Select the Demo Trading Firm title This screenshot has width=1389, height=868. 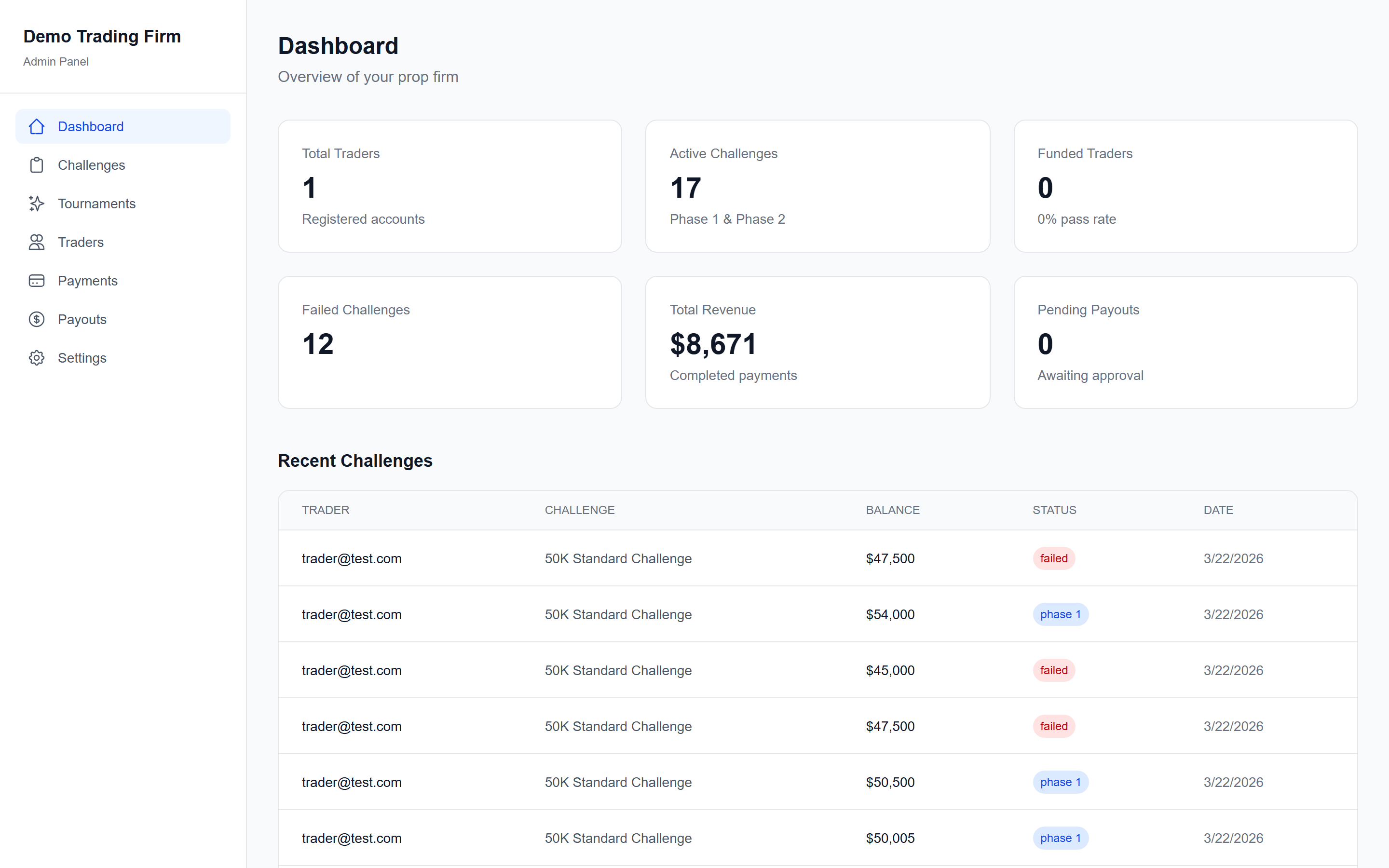coord(102,36)
